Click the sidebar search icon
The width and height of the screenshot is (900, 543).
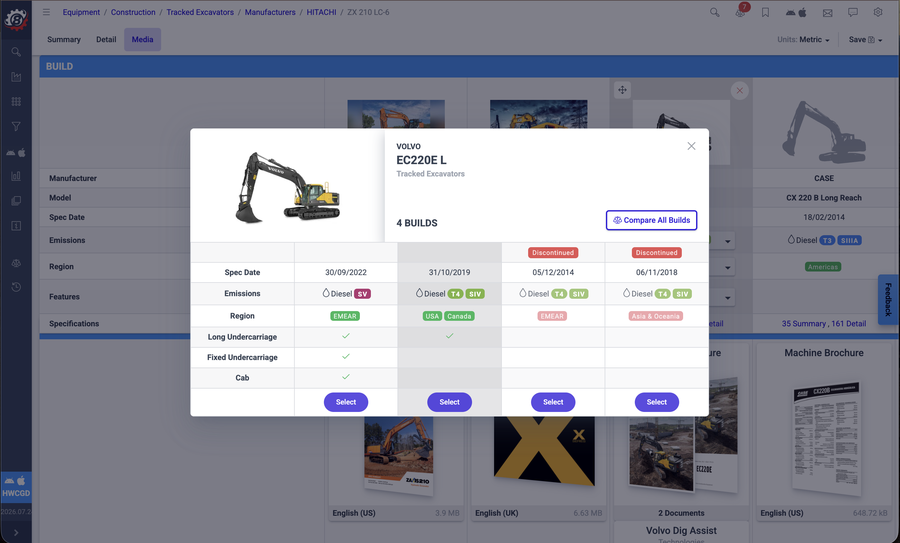click(16, 52)
